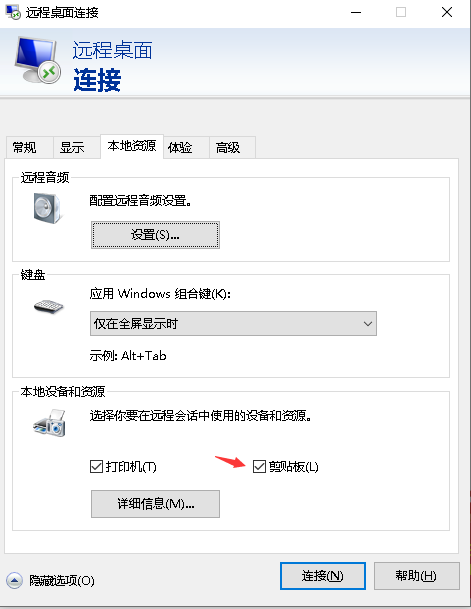Collapse options via 隐藏选项(O)

[62, 581]
